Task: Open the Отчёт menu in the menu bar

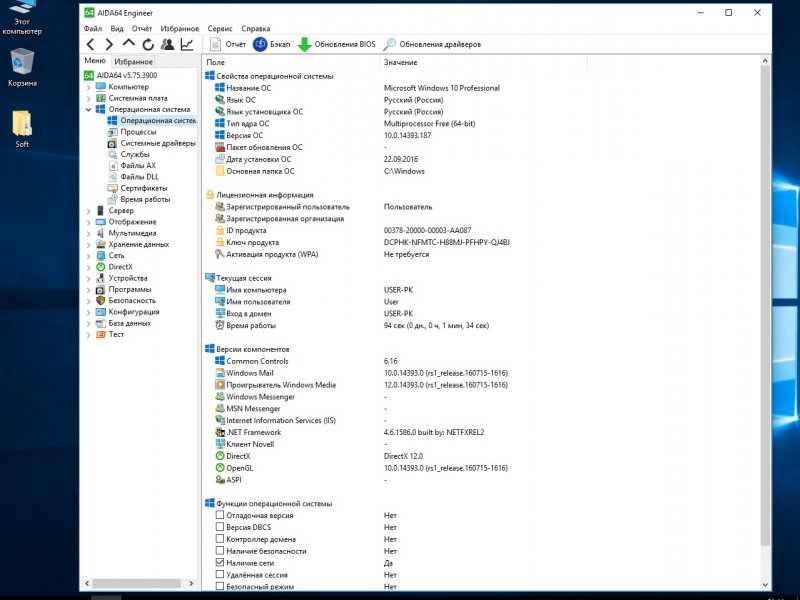Action: pyautogui.click(x=142, y=29)
